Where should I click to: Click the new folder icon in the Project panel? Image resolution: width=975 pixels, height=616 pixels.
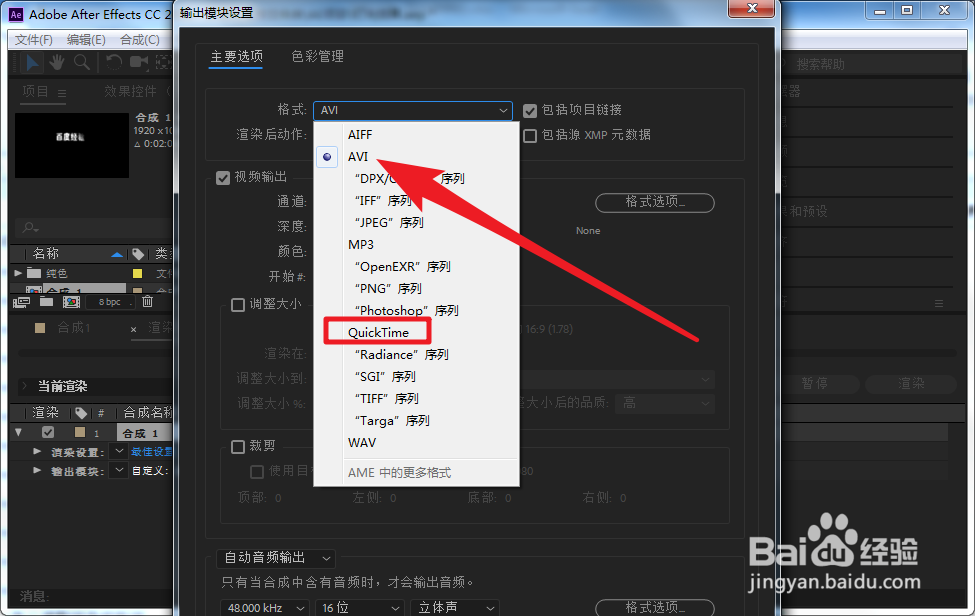point(47,302)
